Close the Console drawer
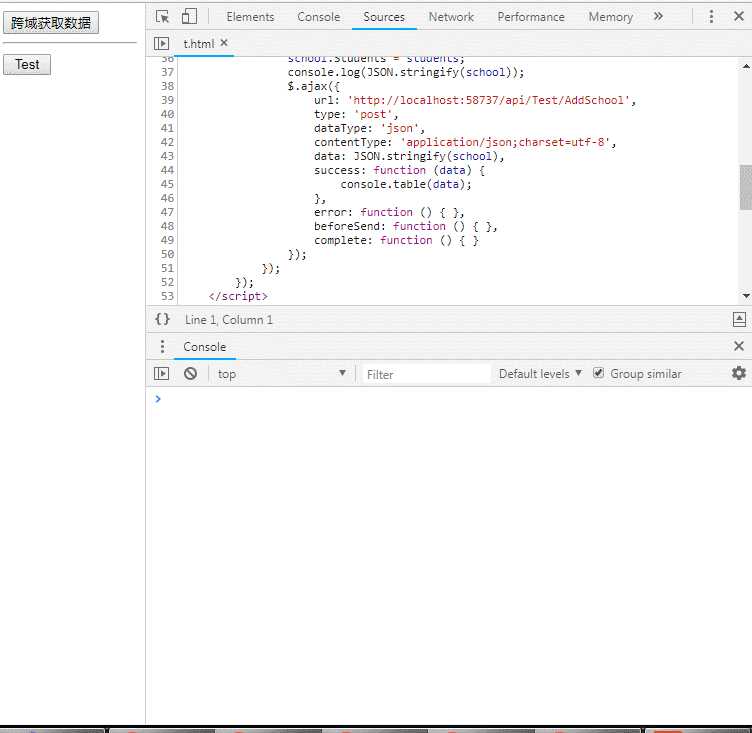This screenshot has height=733, width=752. 739,346
